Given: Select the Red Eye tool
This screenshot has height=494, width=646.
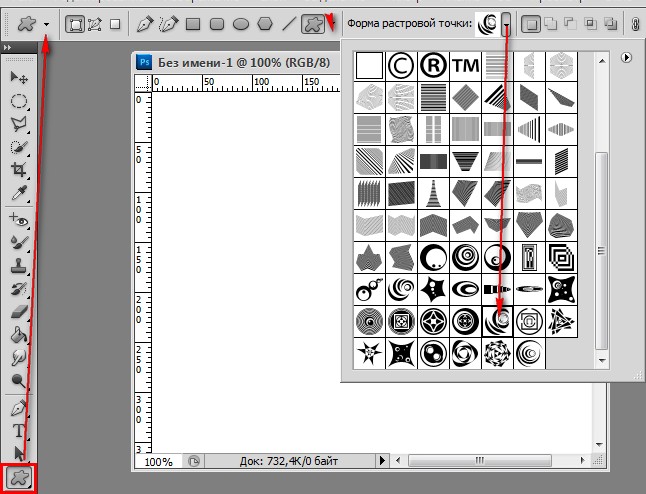Looking at the screenshot, I should click(x=19, y=219).
